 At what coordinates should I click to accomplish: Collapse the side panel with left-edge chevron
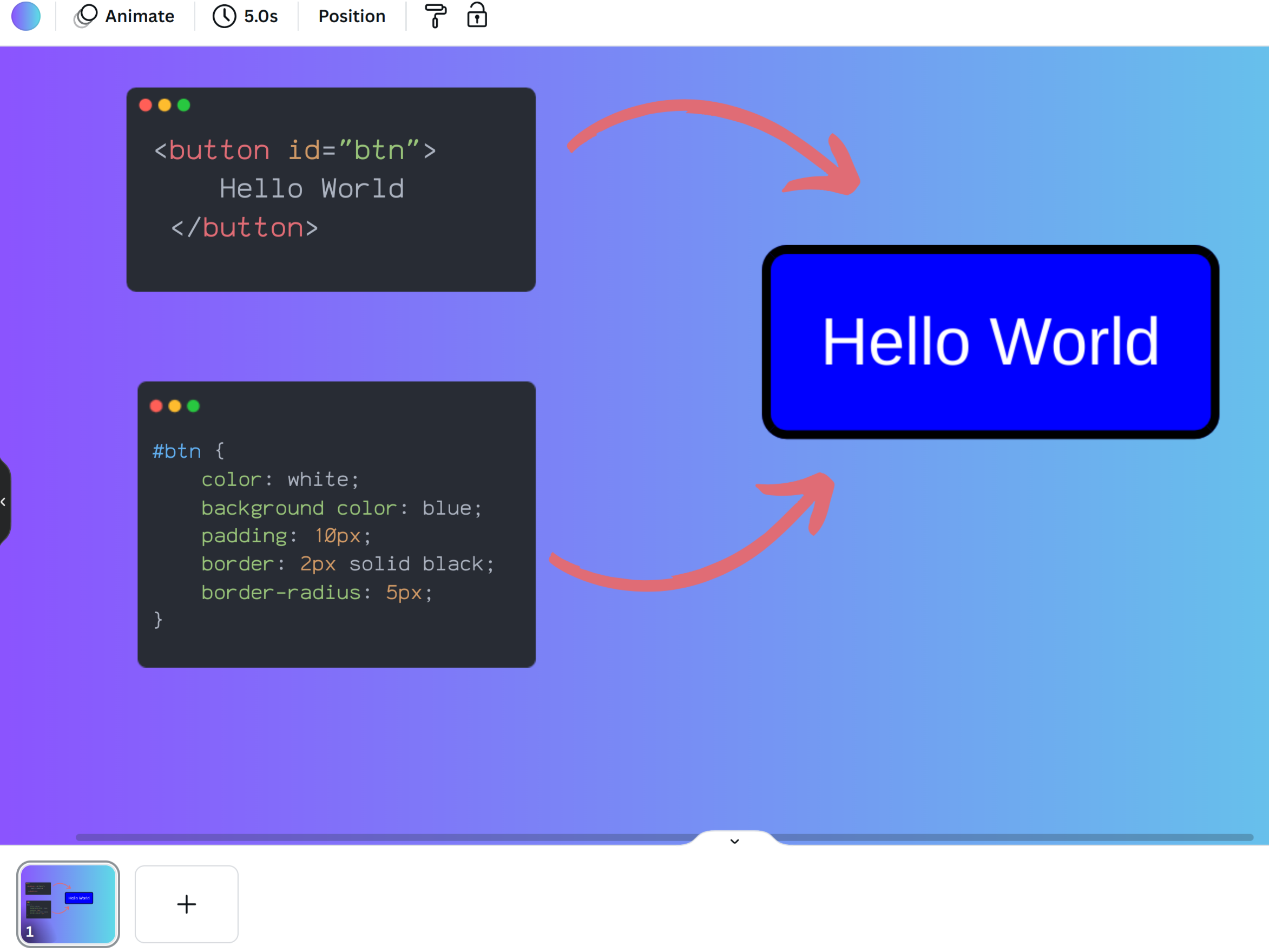(3, 502)
